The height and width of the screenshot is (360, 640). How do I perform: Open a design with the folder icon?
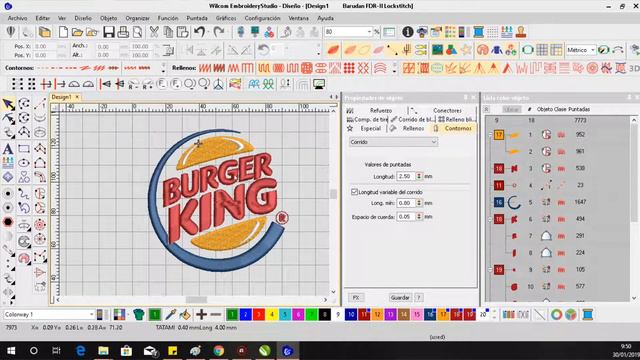[x=77, y=32]
